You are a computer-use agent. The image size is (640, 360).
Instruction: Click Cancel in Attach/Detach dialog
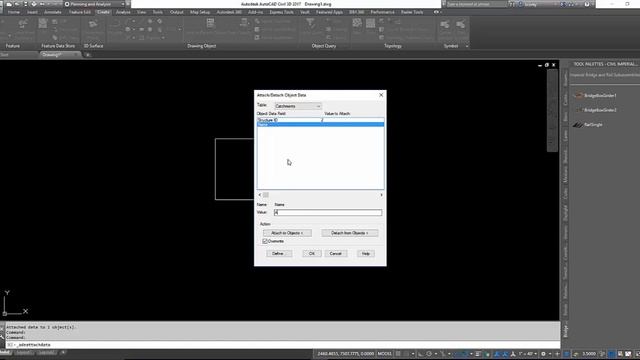point(336,253)
